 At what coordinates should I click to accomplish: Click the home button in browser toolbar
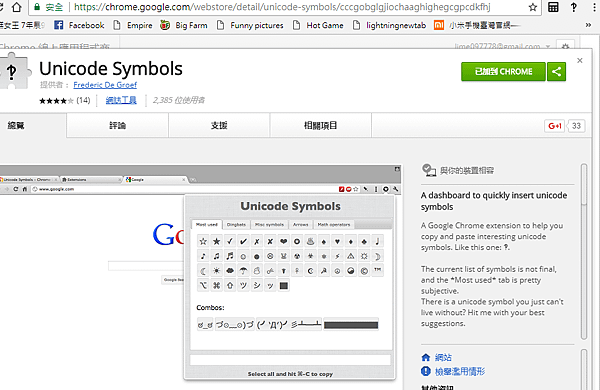click(x=16, y=7)
